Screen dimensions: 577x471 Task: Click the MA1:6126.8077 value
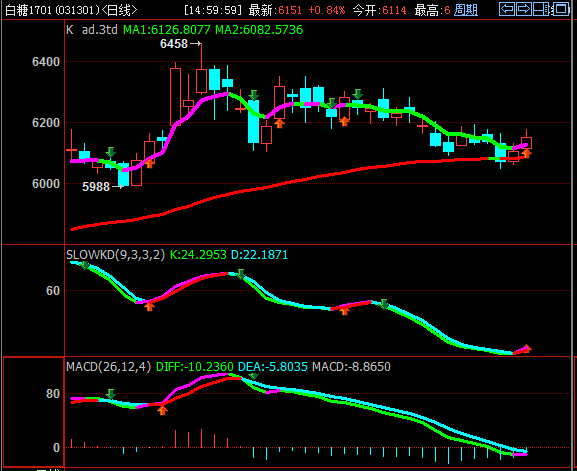coord(167,29)
